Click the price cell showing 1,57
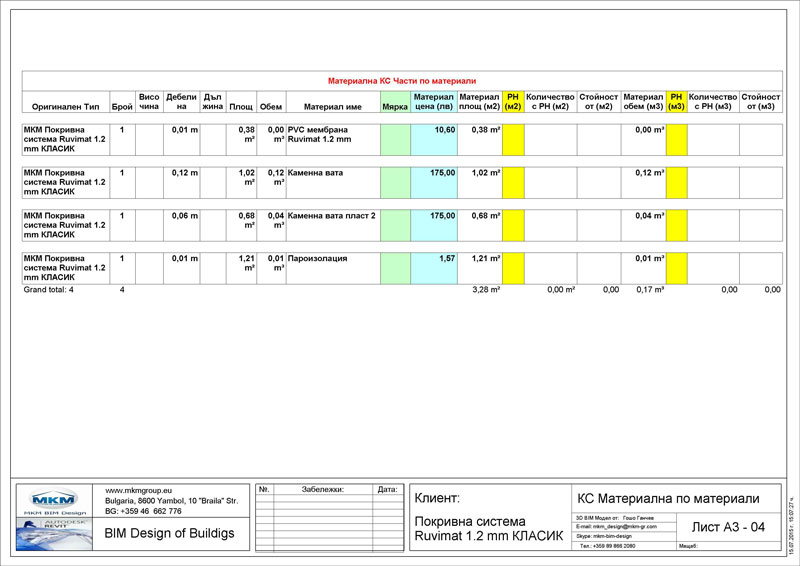Viewport: 800px width, 566px height. tap(434, 268)
